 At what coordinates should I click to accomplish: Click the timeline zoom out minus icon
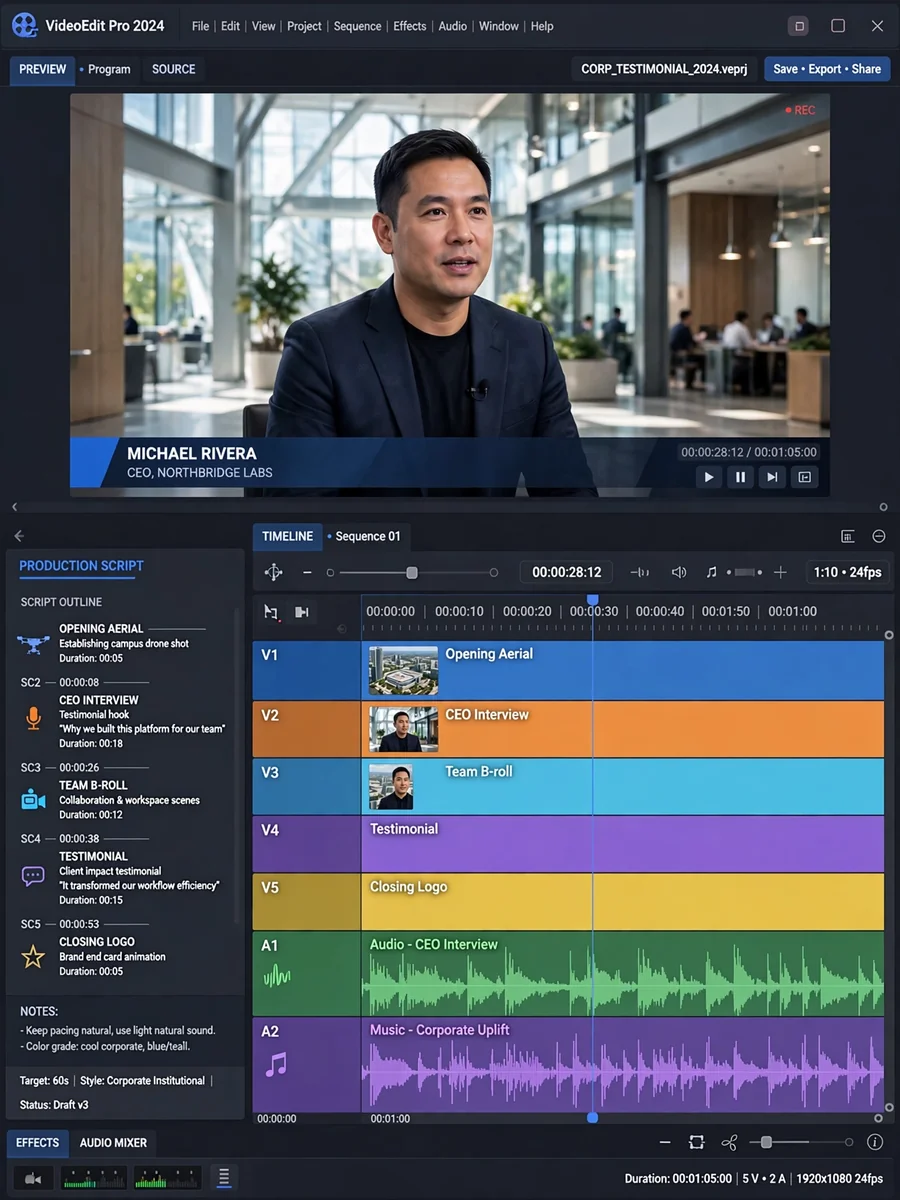(307, 572)
